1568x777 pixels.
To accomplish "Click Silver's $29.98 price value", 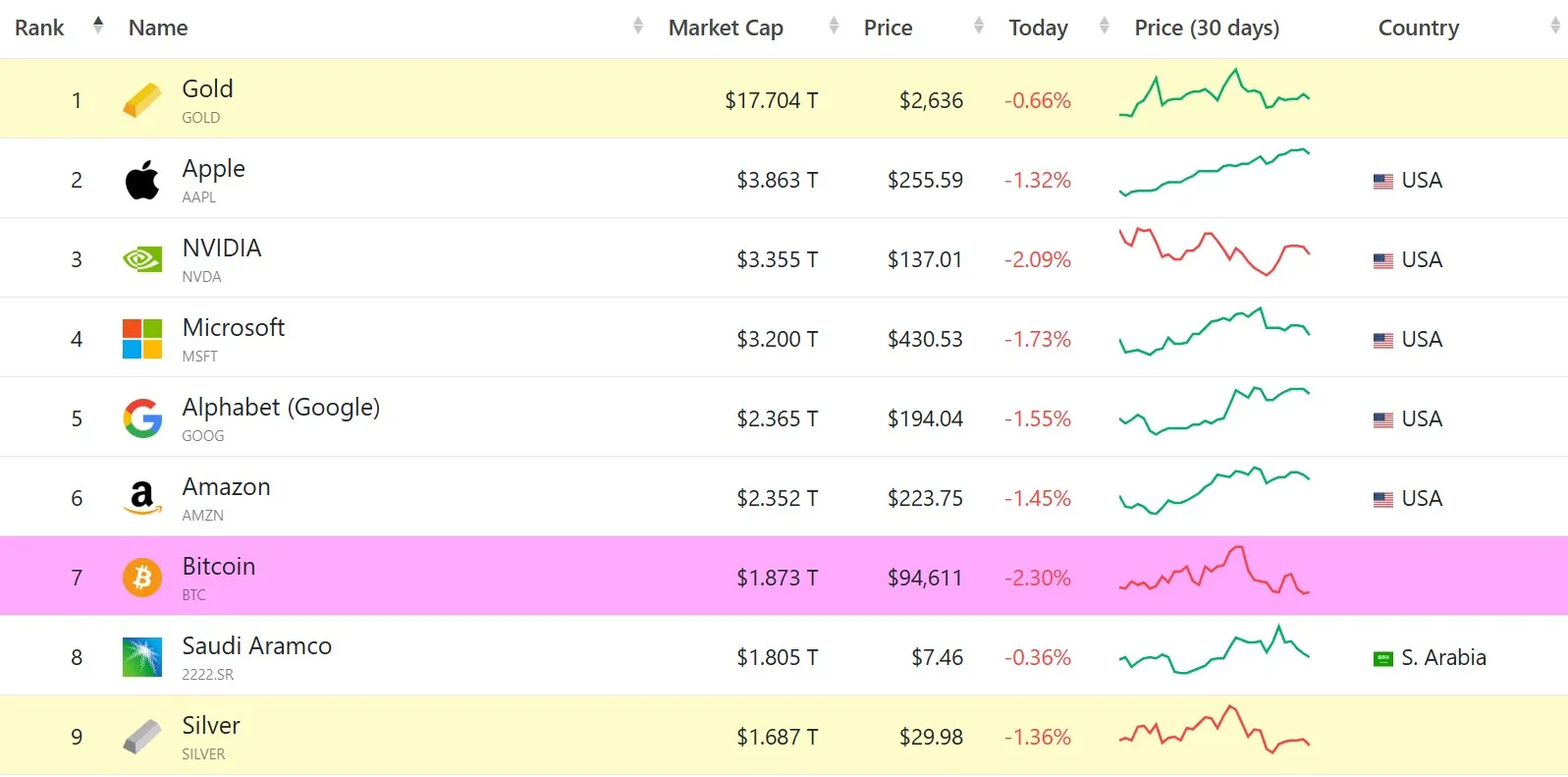I will 931,737.
